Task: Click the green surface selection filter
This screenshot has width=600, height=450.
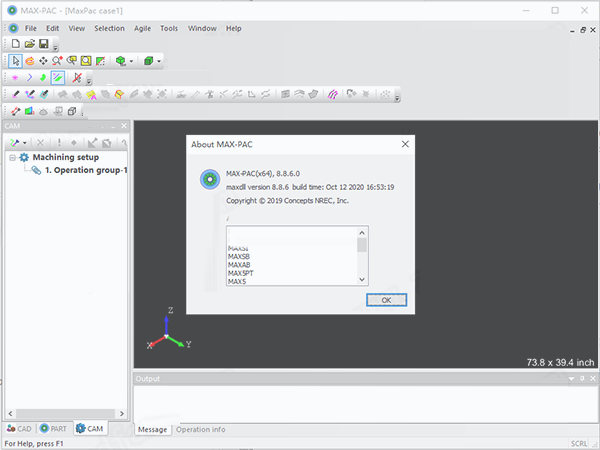Action: 43,78
